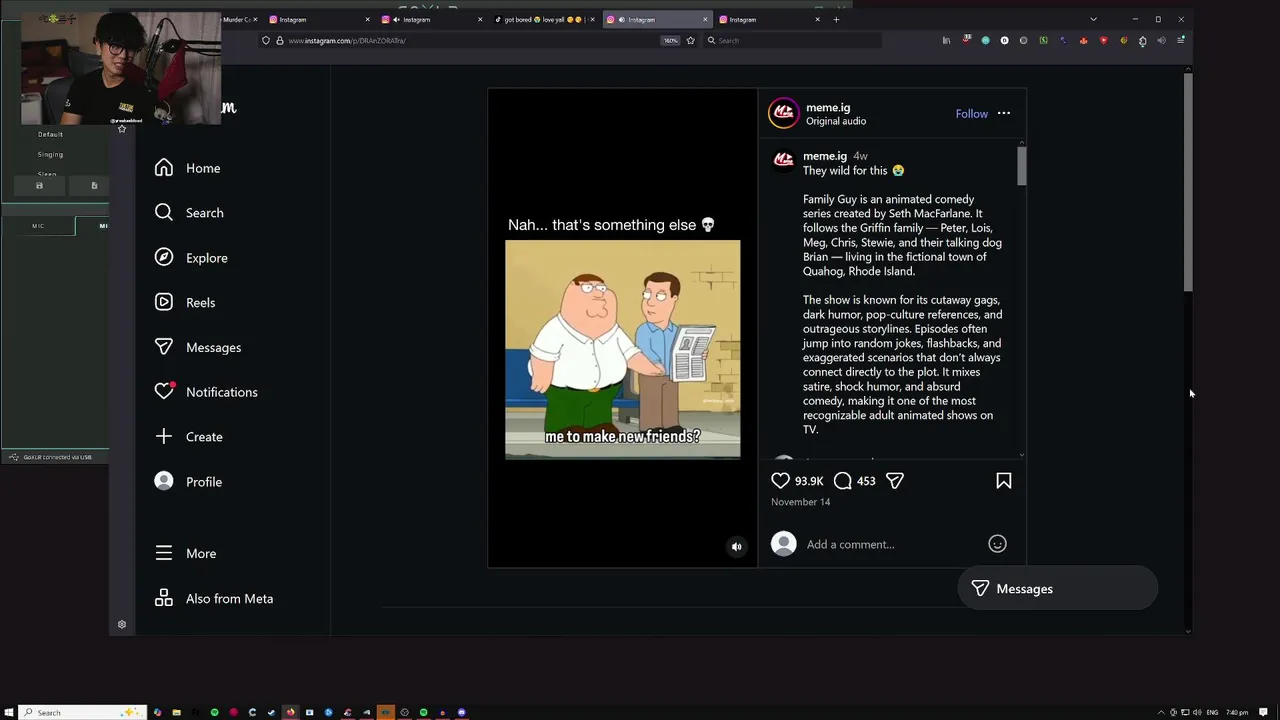
Task: Open settings gear in GoXLR window
Action: pos(122,625)
